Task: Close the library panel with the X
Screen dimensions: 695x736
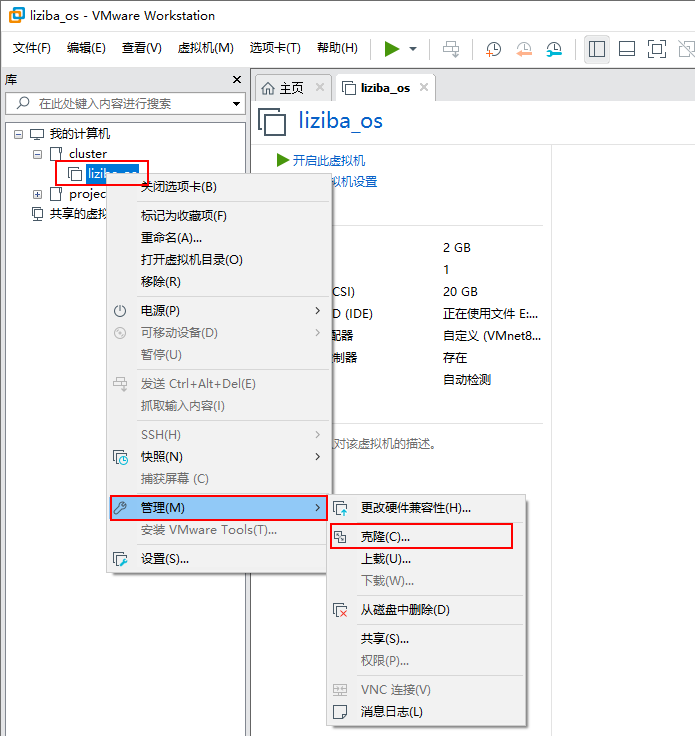Action: click(x=237, y=80)
